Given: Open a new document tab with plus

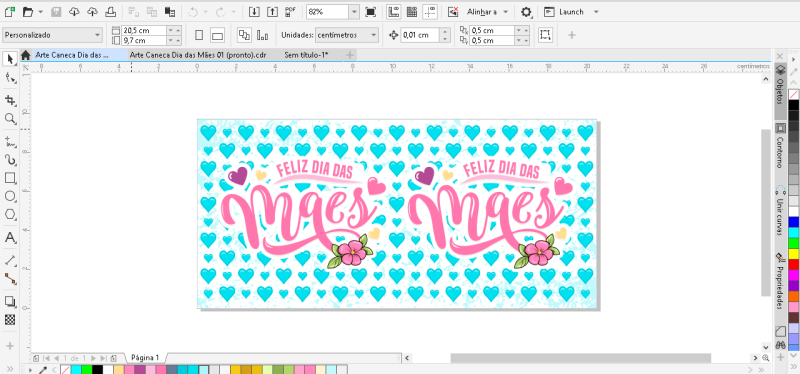Looking at the screenshot, I should [350, 55].
